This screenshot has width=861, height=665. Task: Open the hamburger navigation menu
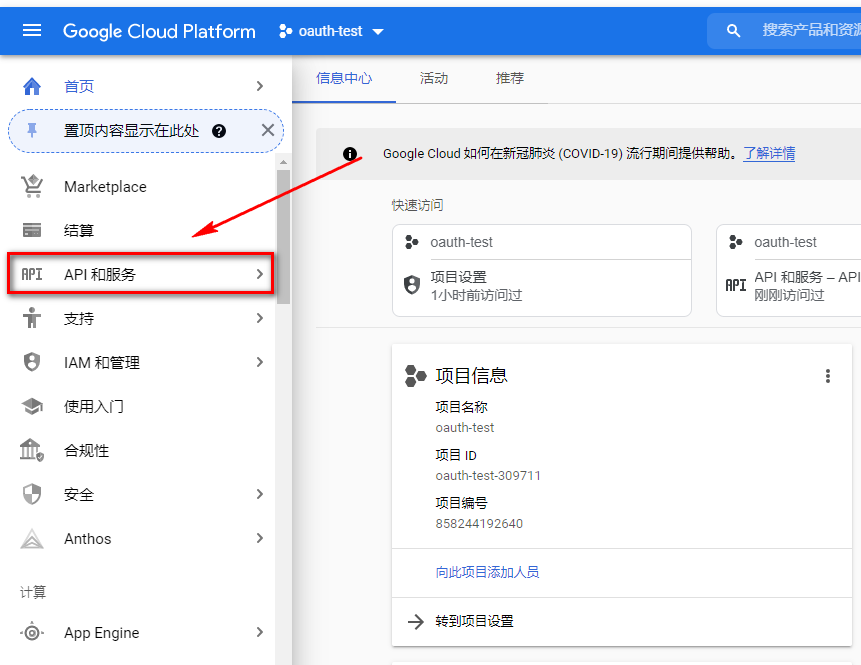(32, 31)
